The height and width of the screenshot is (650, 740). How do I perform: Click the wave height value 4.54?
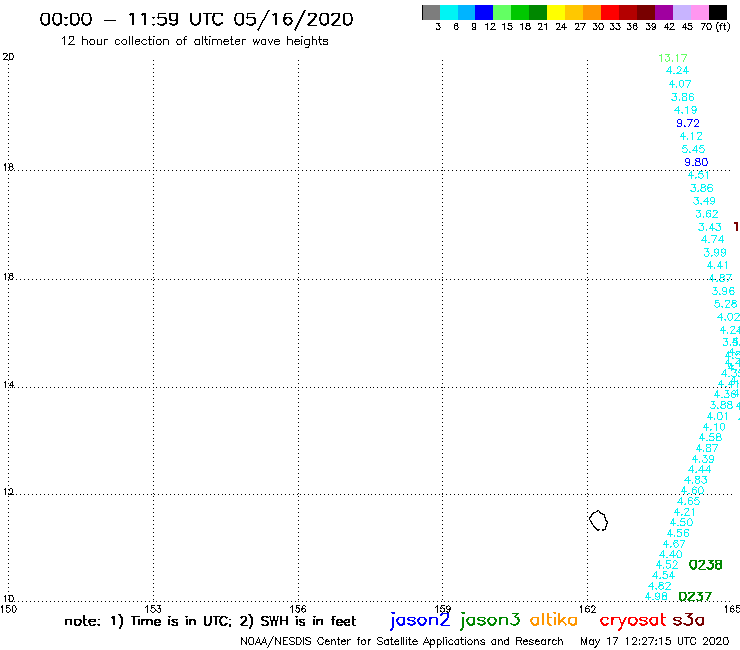(x=664, y=575)
